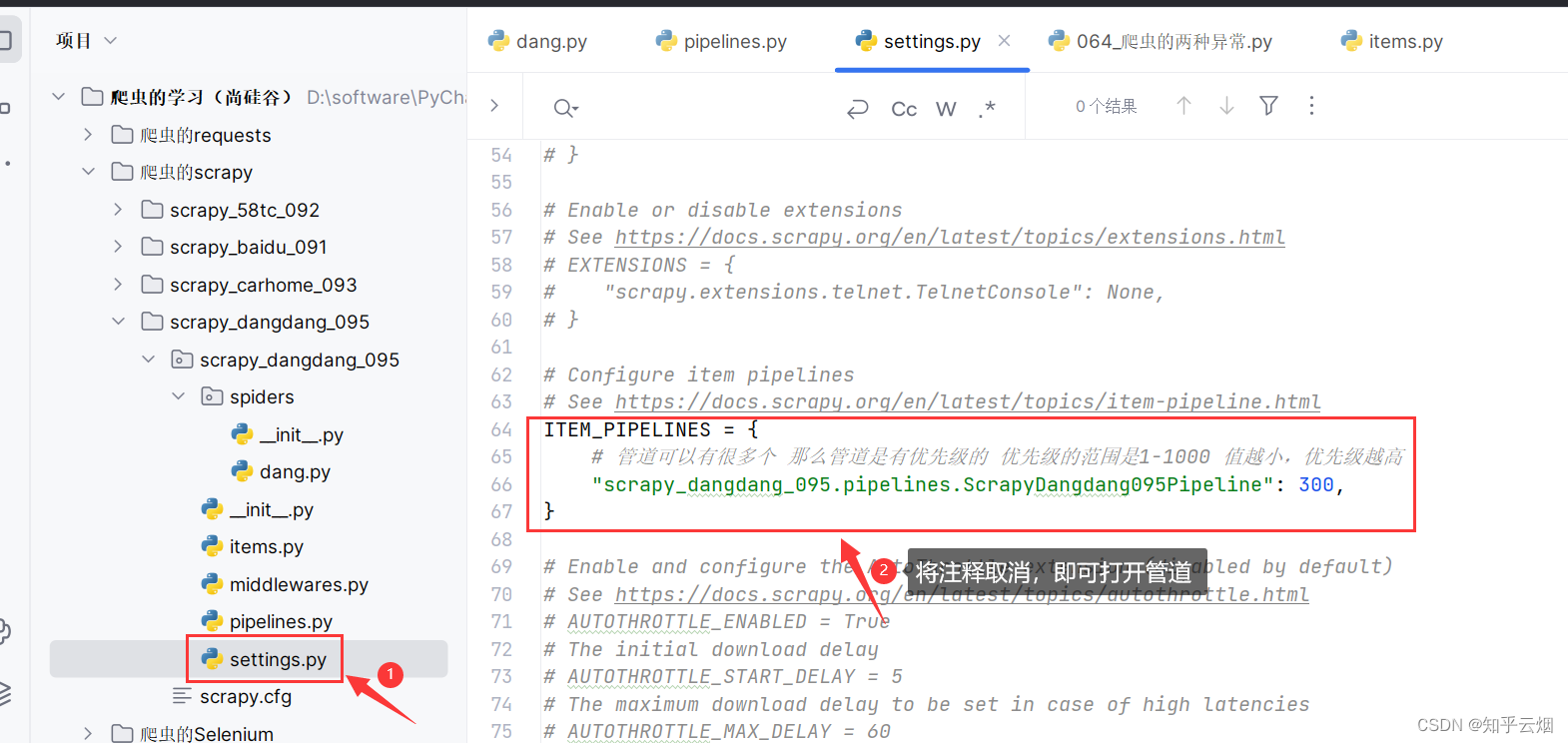Open scrapy.cfg in project tree
Screen dimensions: 1568x743
click(246, 696)
